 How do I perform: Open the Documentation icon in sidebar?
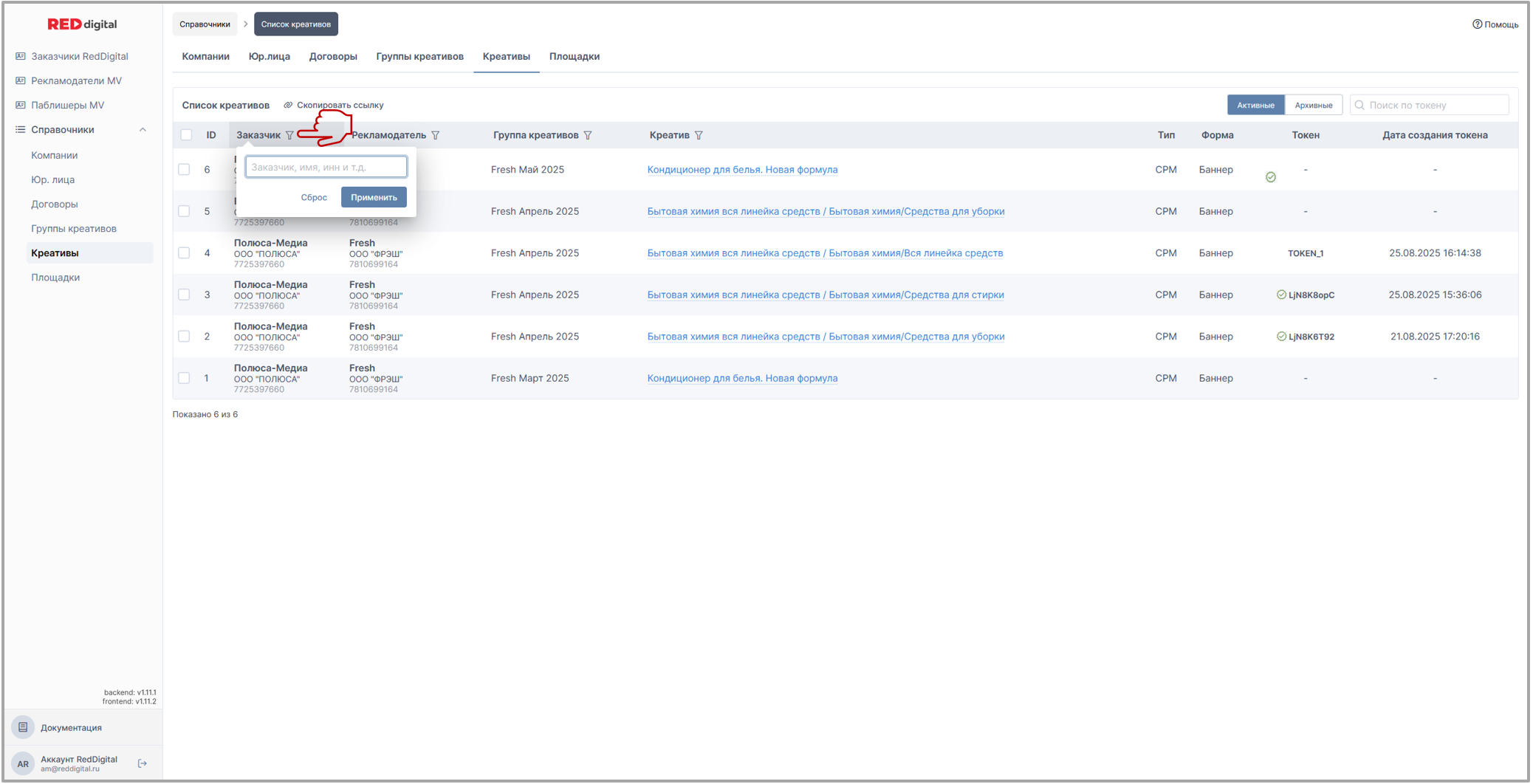pos(23,727)
